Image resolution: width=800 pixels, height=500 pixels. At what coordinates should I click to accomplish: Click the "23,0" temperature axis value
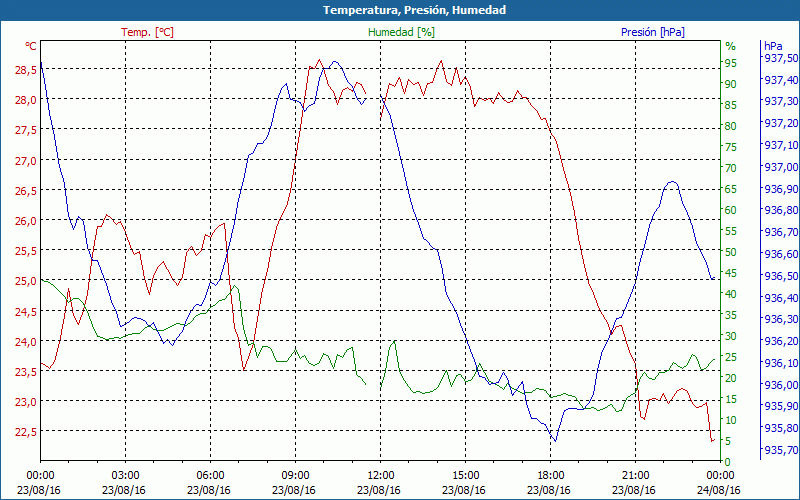pos(26,402)
